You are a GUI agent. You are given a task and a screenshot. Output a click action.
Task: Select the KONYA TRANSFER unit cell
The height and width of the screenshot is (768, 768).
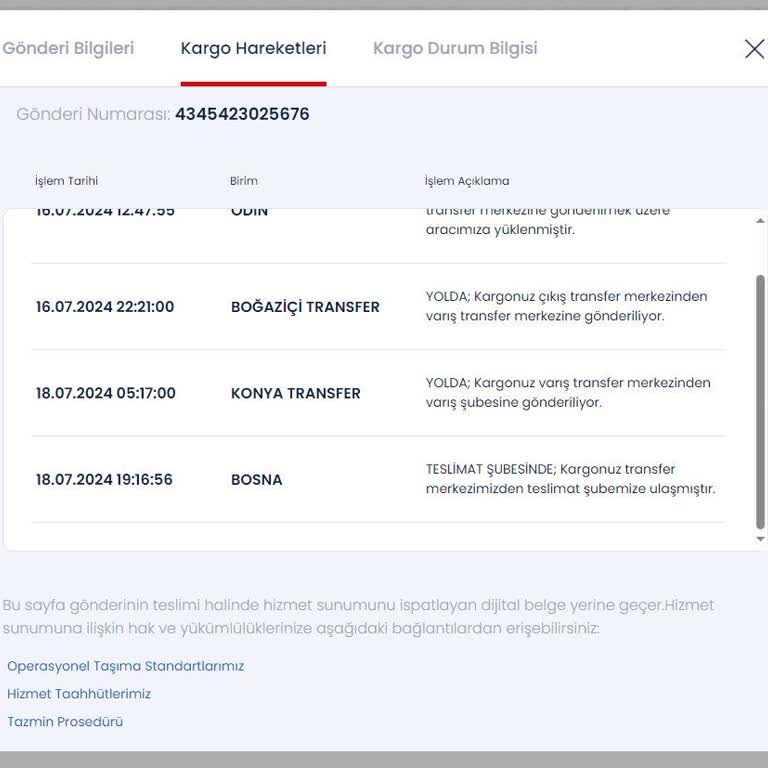(296, 393)
